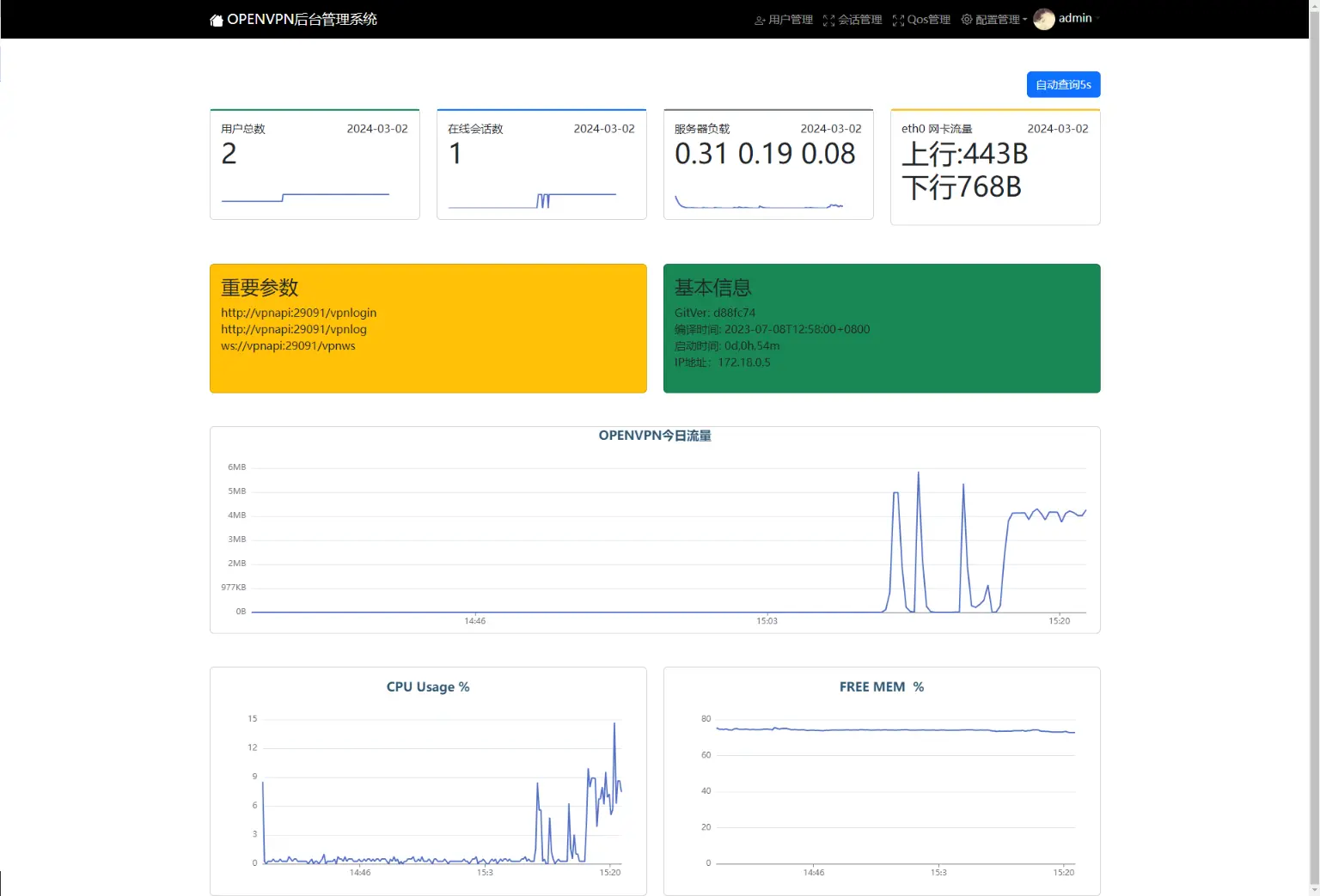Click the CPU Usage % chart title
Image resolution: width=1320 pixels, height=896 pixels.
(428, 687)
